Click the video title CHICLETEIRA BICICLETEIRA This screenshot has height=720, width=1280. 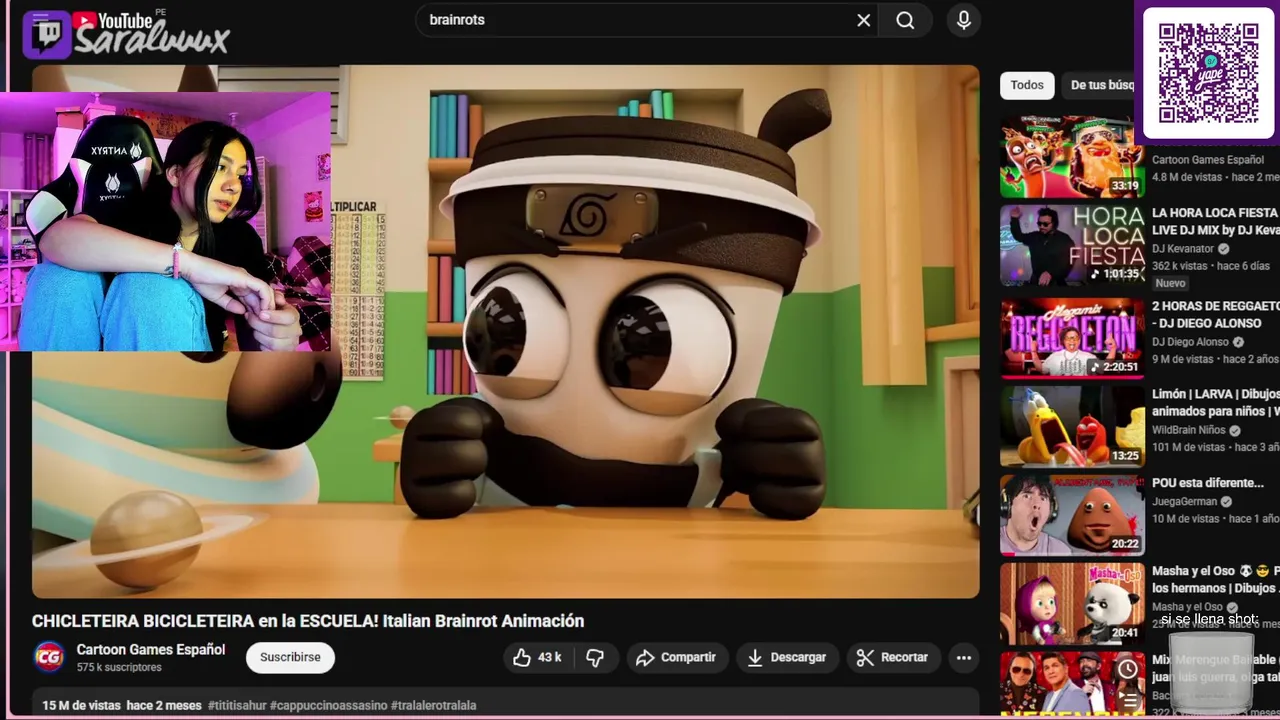point(307,621)
